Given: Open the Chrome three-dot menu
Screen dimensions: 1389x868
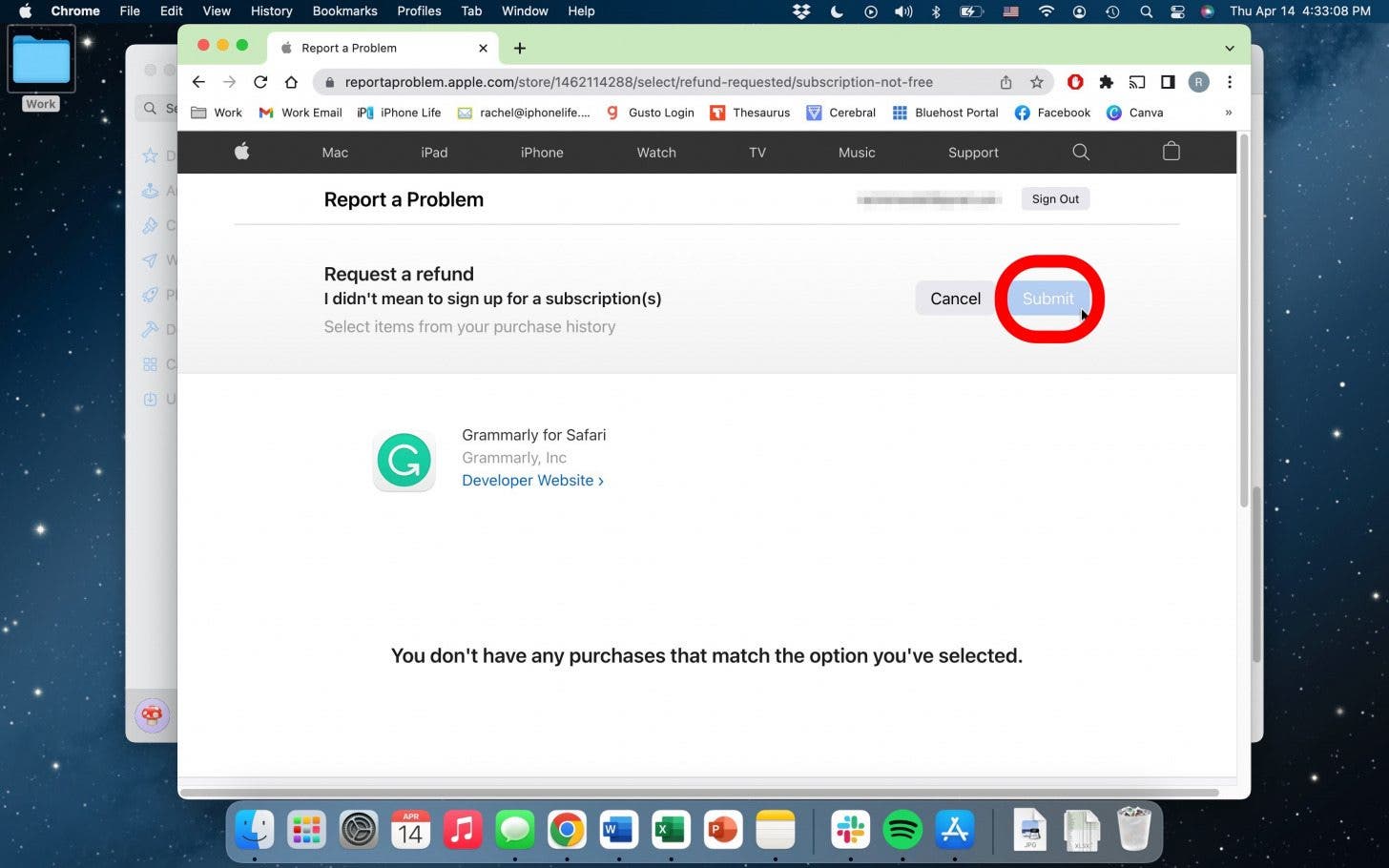Looking at the screenshot, I should tap(1231, 82).
